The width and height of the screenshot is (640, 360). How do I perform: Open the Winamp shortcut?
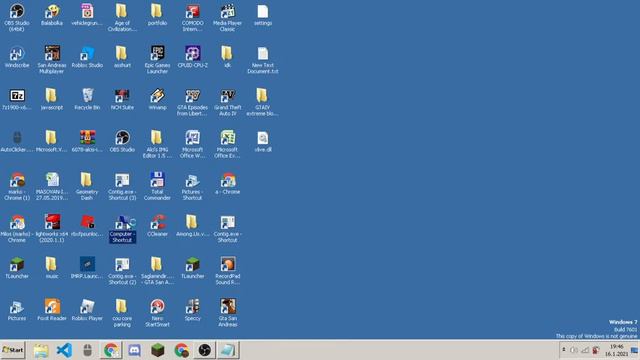coord(157,99)
